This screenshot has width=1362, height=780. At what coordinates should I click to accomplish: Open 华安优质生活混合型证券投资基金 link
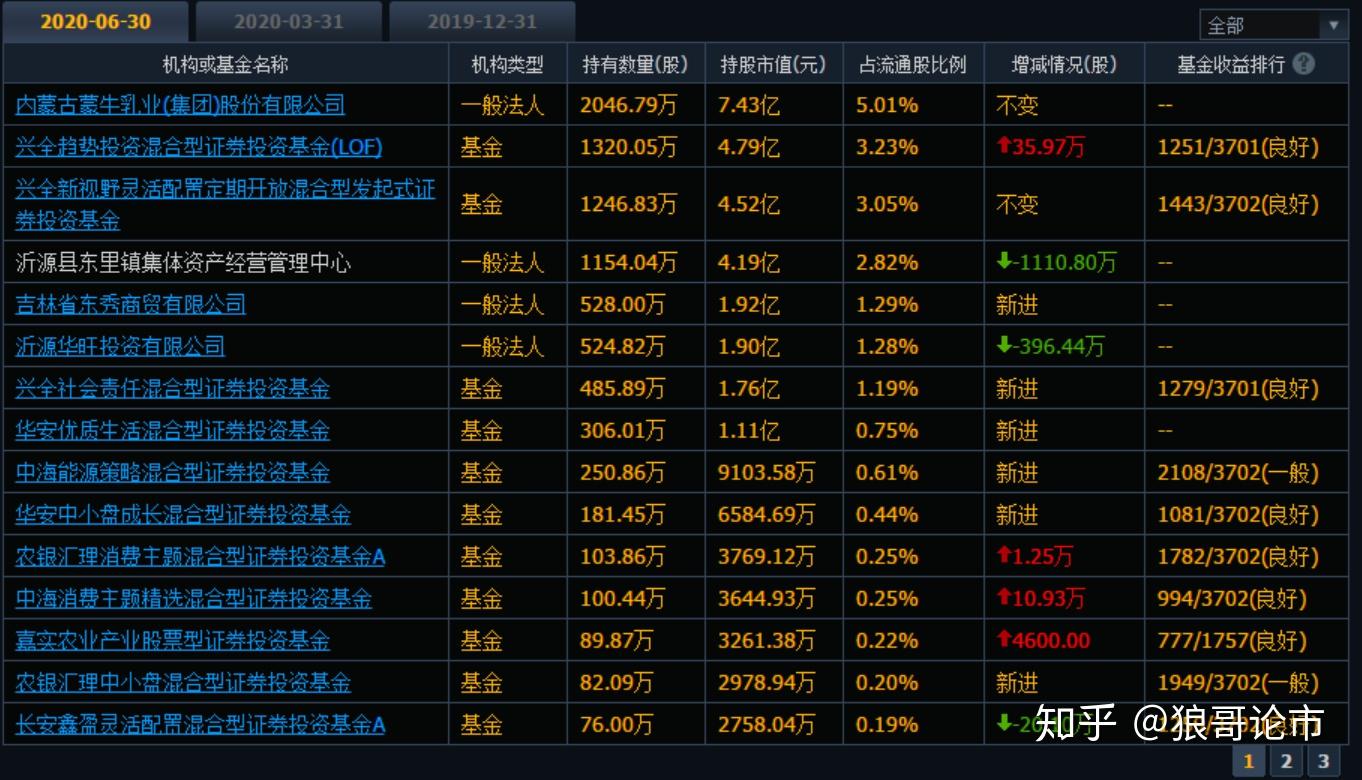coord(172,430)
